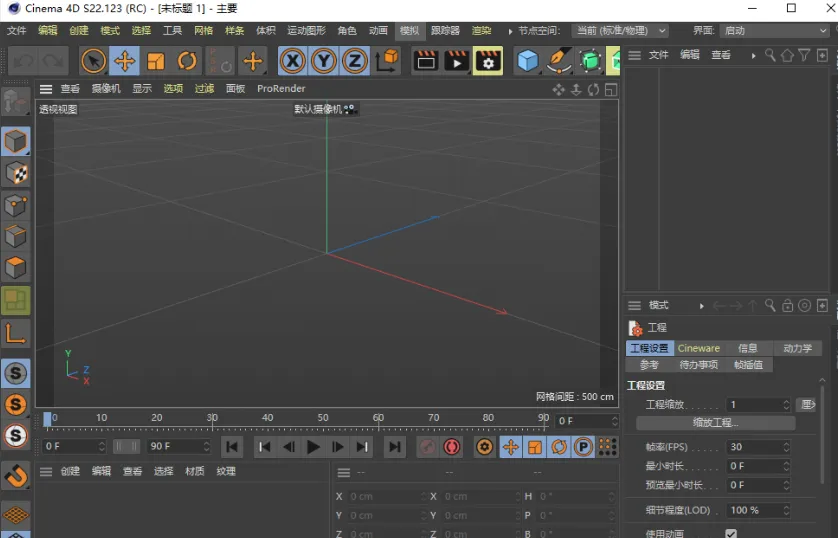Jump to end of the timeline

tap(395, 447)
